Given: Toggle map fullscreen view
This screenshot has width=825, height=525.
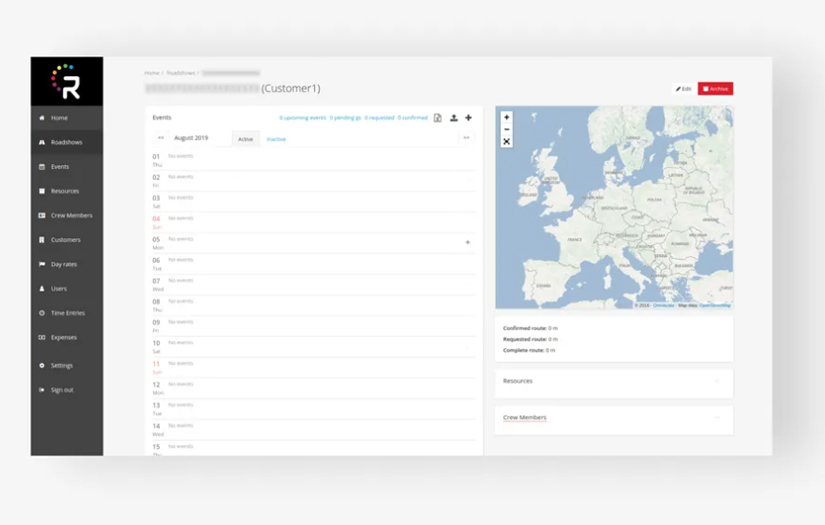Looking at the screenshot, I should pyautogui.click(x=507, y=142).
